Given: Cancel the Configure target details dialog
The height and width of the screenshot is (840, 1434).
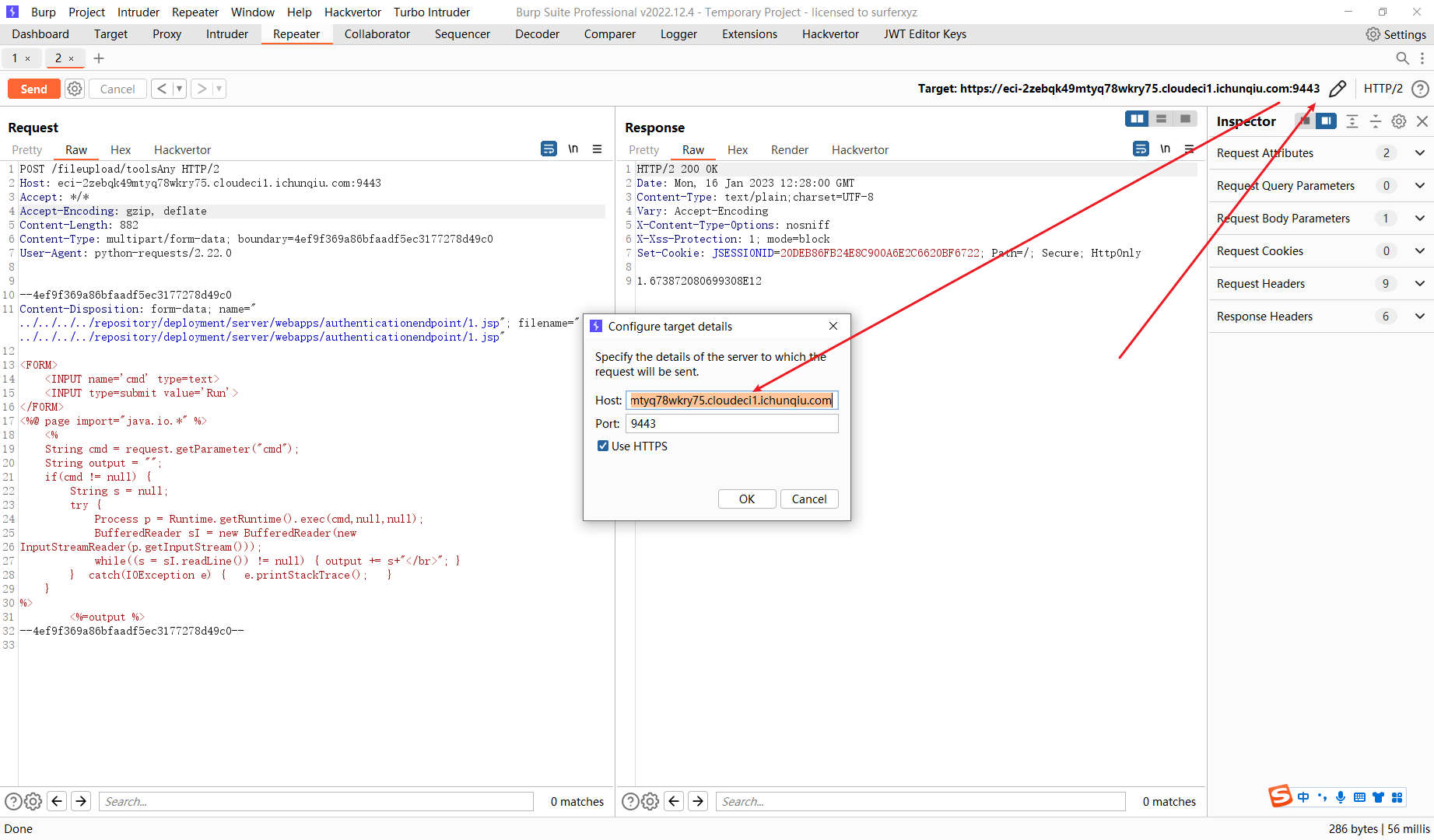Looking at the screenshot, I should (x=809, y=499).
